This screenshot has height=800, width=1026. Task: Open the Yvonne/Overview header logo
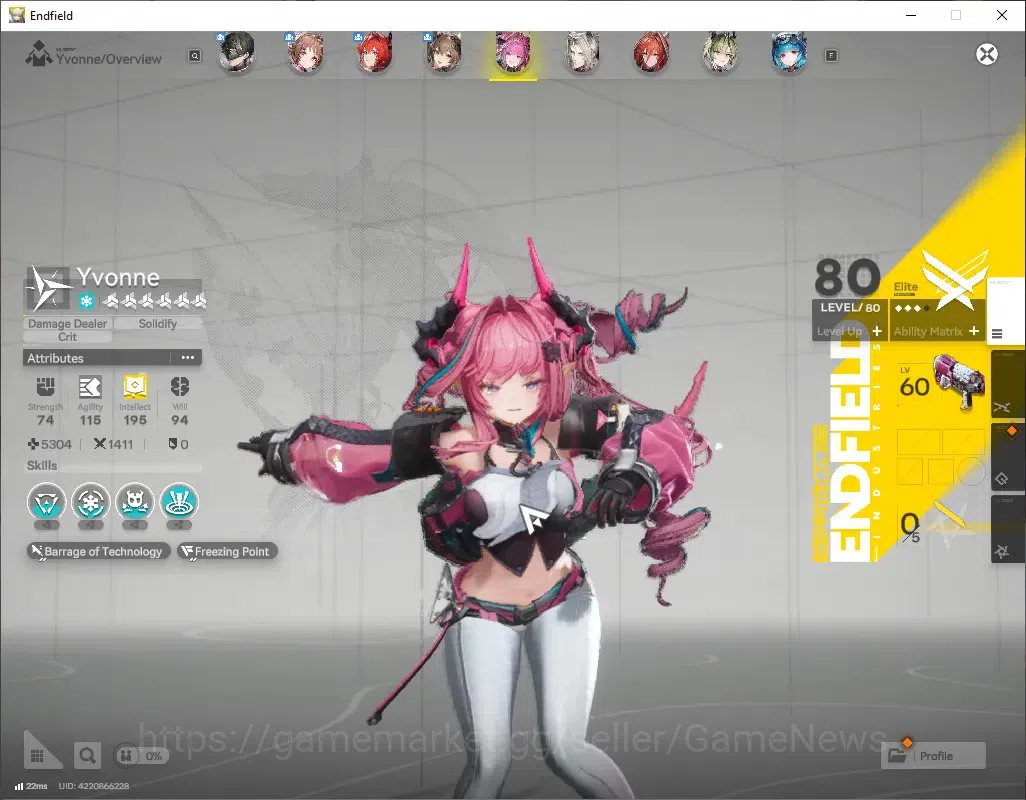click(x=38, y=54)
